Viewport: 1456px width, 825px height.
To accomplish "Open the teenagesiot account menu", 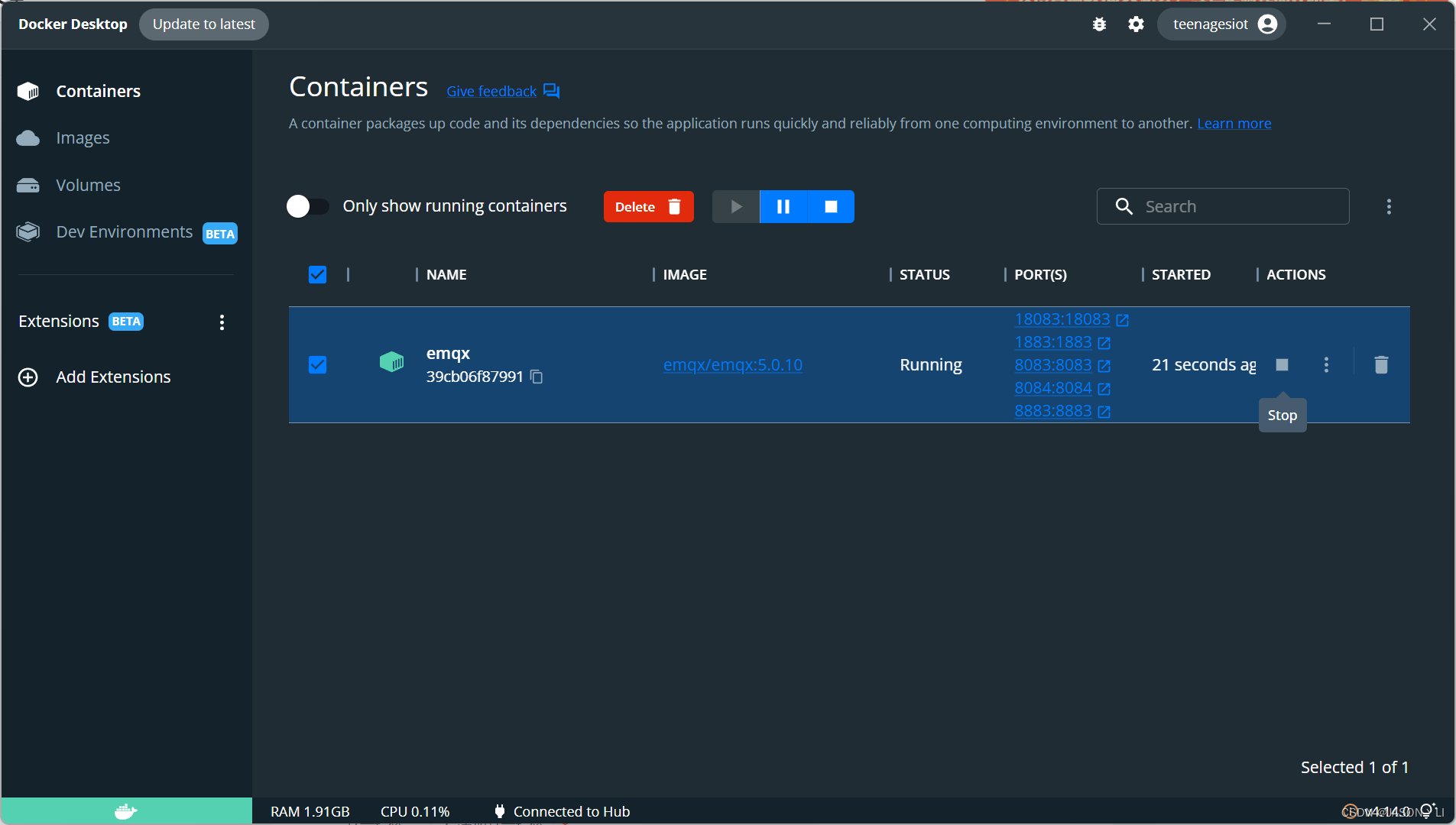I will (1221, 24).
